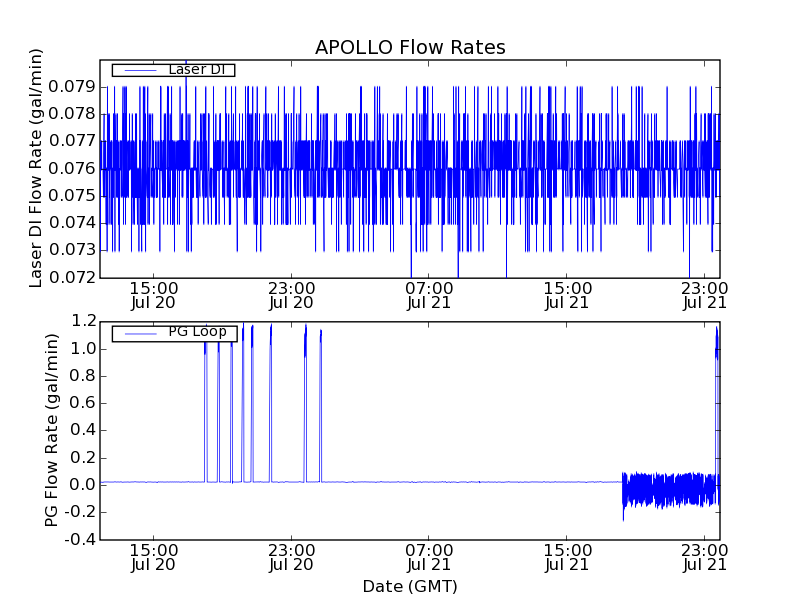Click the 0.6 tick on PG Flow axis
The image size is (800, 600).
tap(83, 403)
